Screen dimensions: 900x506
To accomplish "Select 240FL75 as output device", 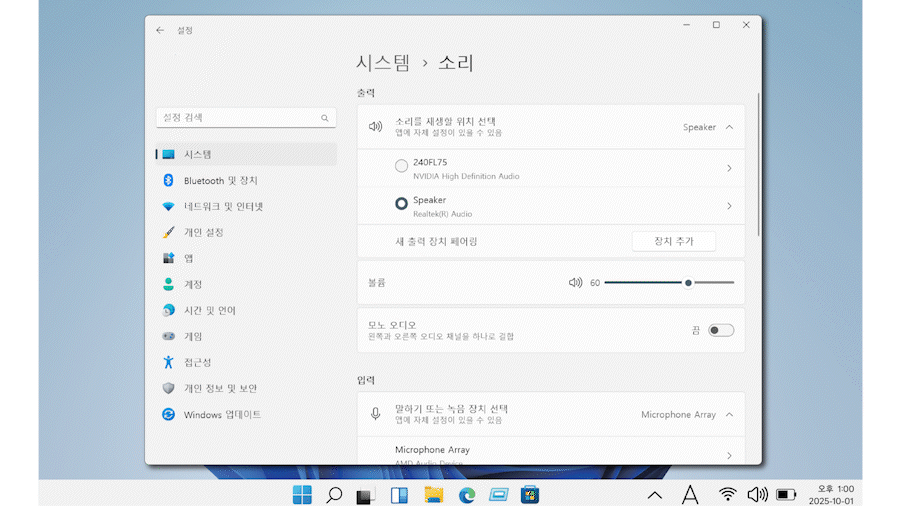I will [x=401, y=166].
